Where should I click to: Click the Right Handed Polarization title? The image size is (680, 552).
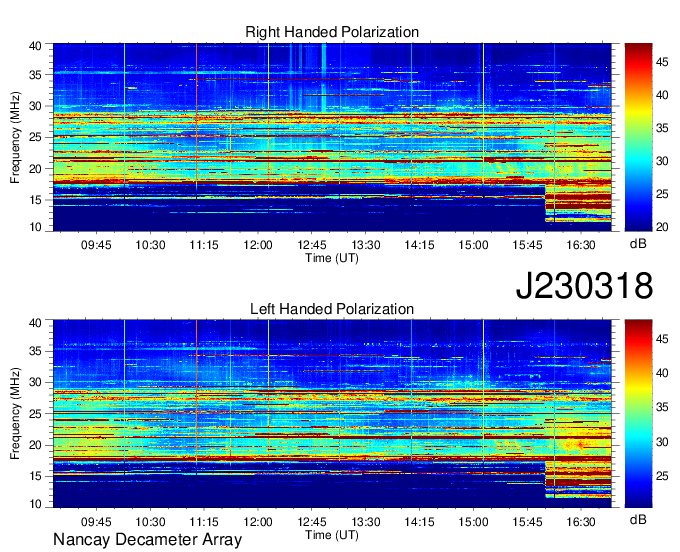coord(332,32)
